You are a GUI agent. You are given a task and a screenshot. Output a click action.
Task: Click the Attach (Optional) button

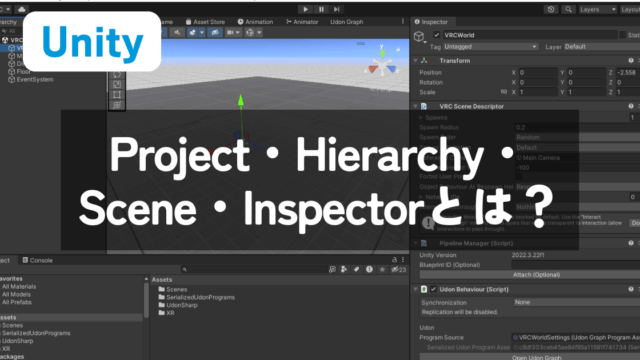(x=530, y=275)
